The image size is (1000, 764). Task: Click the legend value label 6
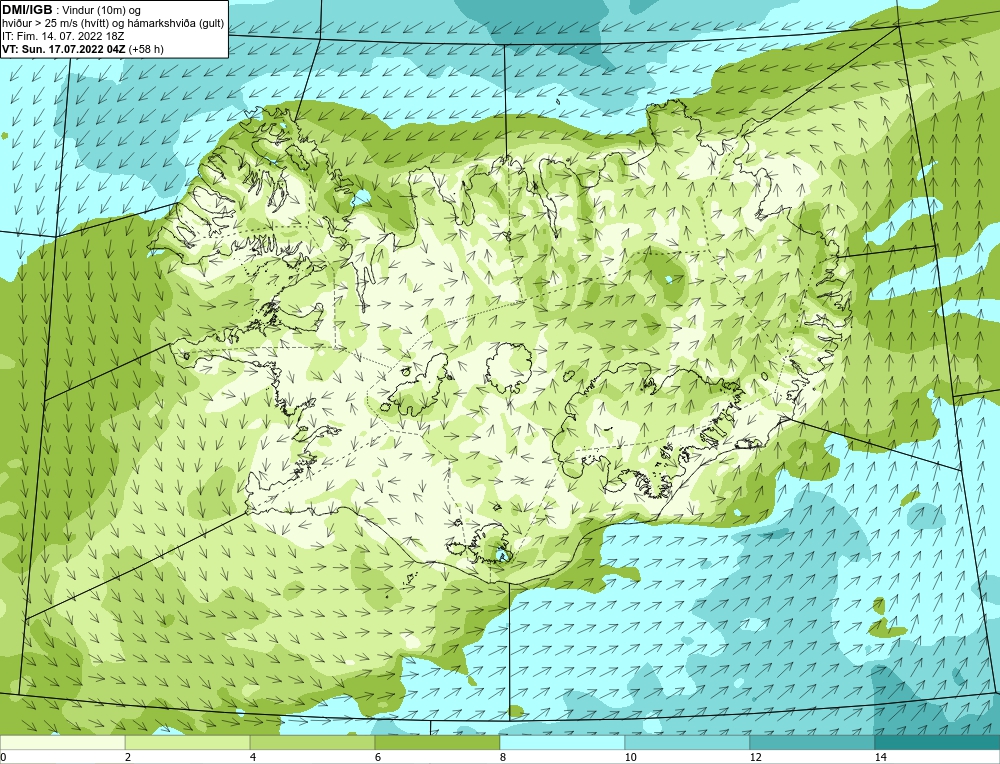(378, 757)
